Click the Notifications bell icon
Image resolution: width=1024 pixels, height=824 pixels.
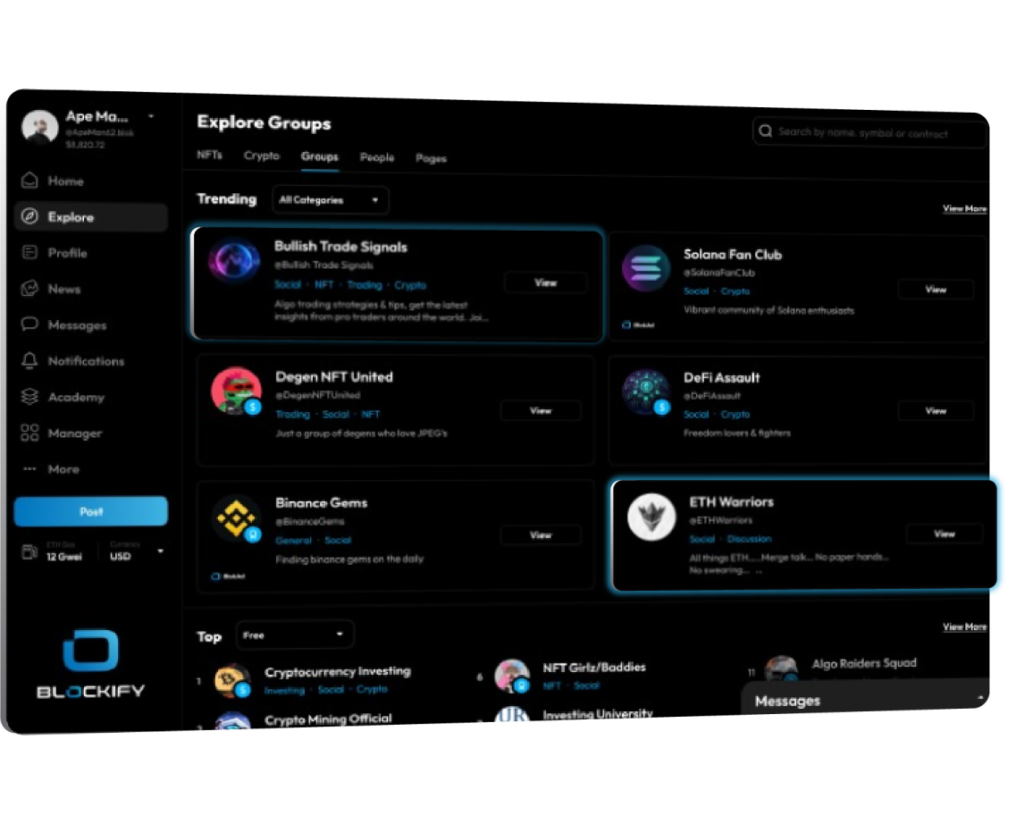30,361
